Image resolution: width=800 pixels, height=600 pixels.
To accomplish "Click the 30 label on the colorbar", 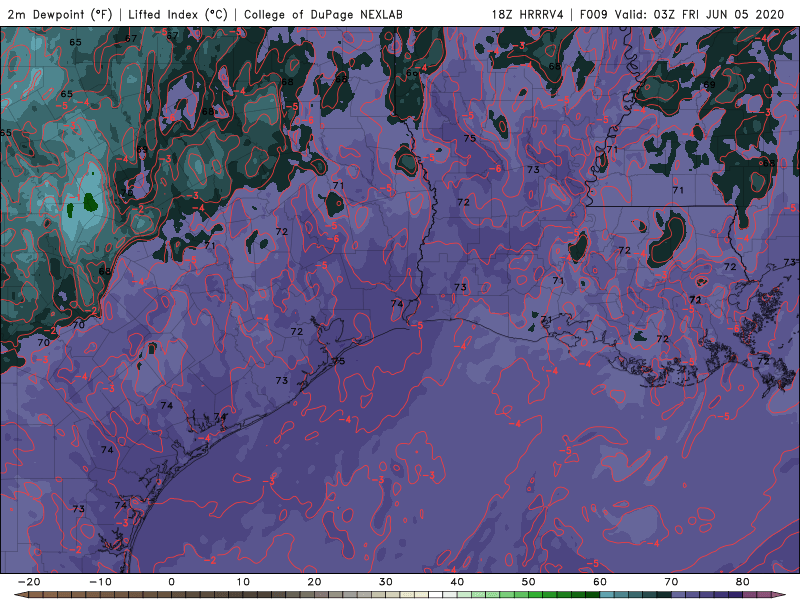I will tap(386, 582).
